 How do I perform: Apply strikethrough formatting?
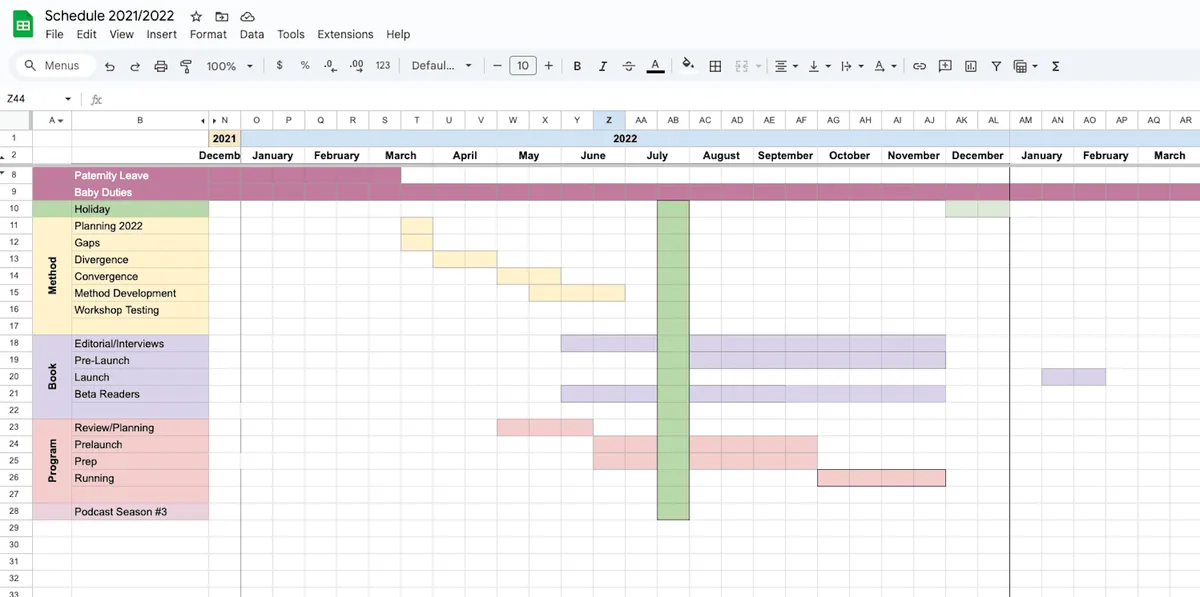[x=628, y=66]
